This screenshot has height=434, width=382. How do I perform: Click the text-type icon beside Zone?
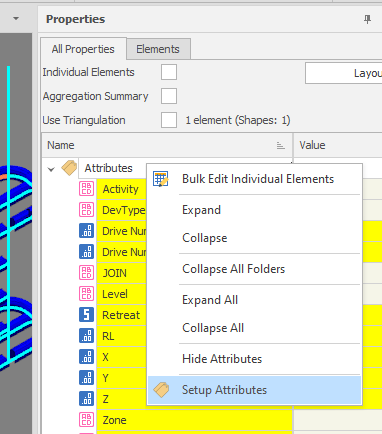point(86,420)
